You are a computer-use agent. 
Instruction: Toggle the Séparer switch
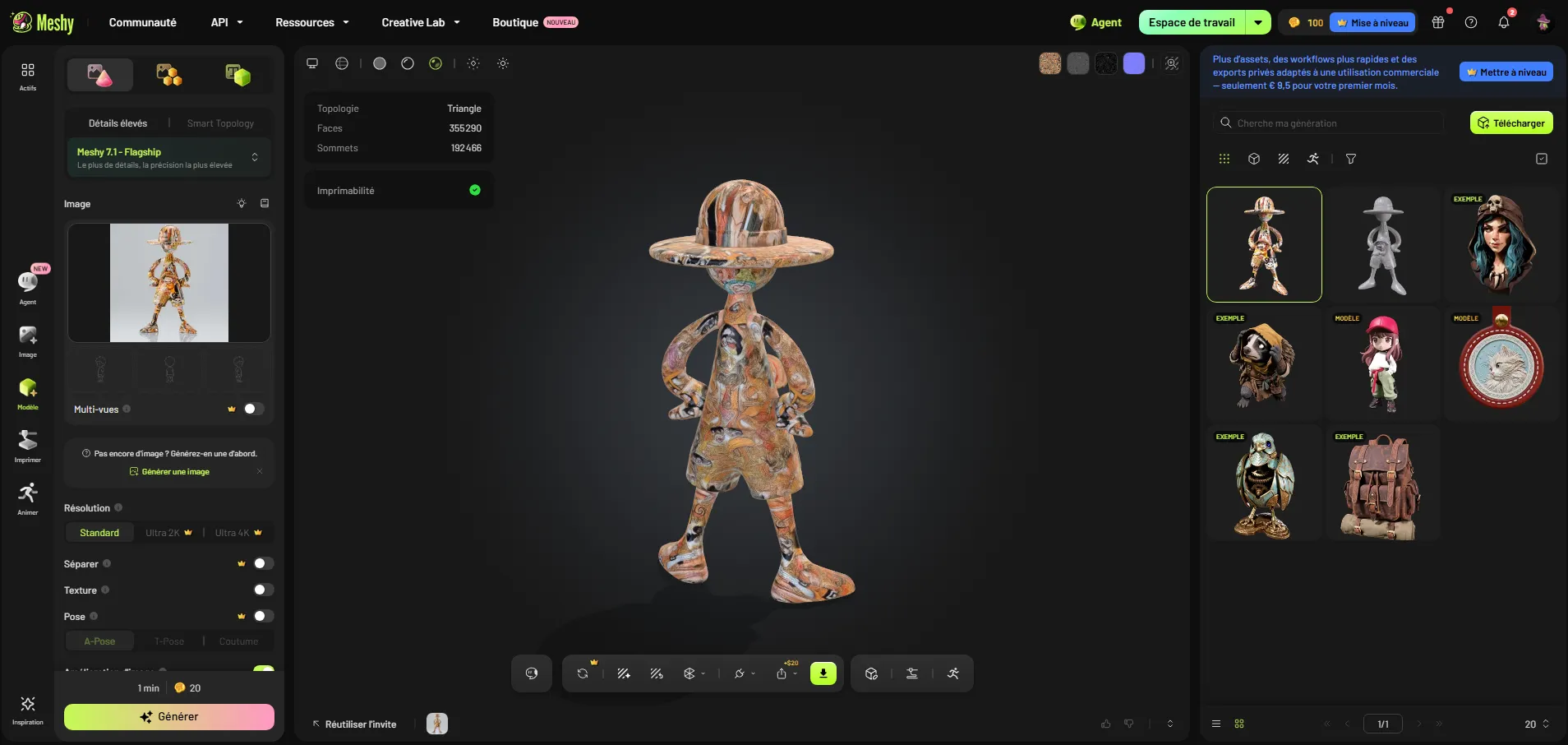click(264, 563)
